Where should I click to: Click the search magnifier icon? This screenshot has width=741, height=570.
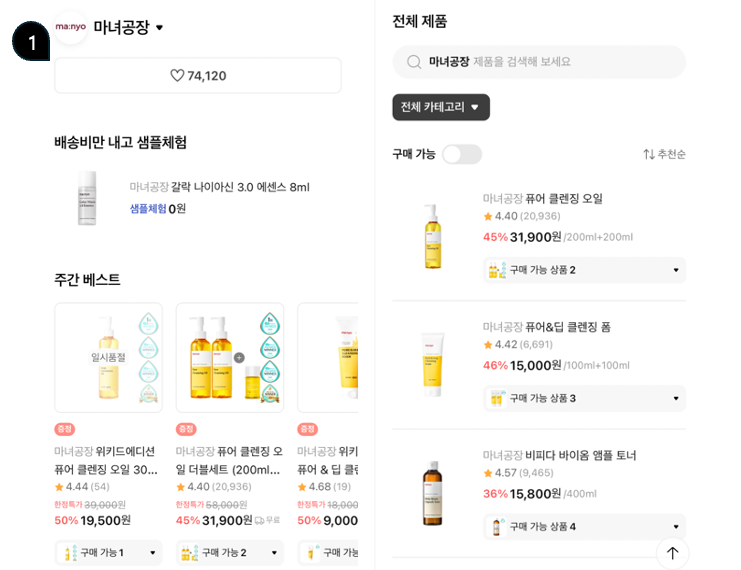pyautogui.click(x=414, y=62)
